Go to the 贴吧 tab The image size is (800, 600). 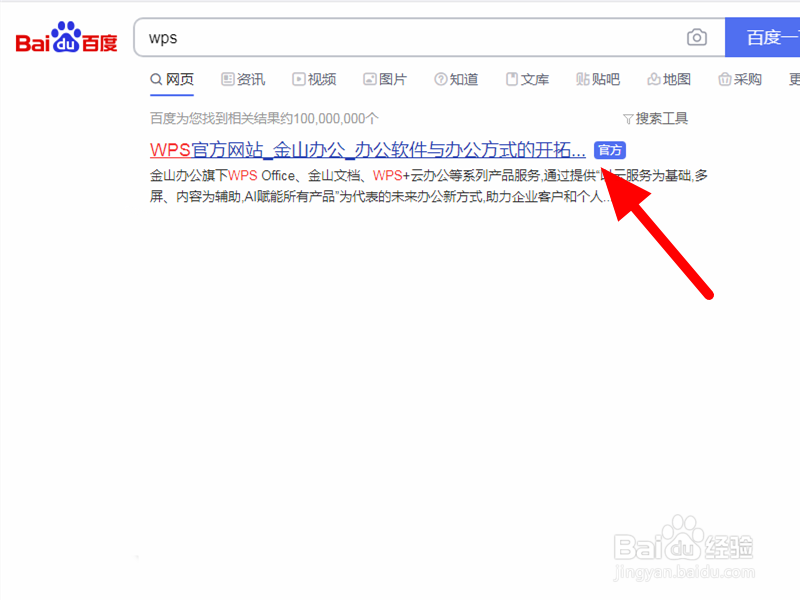pos(598,80)
